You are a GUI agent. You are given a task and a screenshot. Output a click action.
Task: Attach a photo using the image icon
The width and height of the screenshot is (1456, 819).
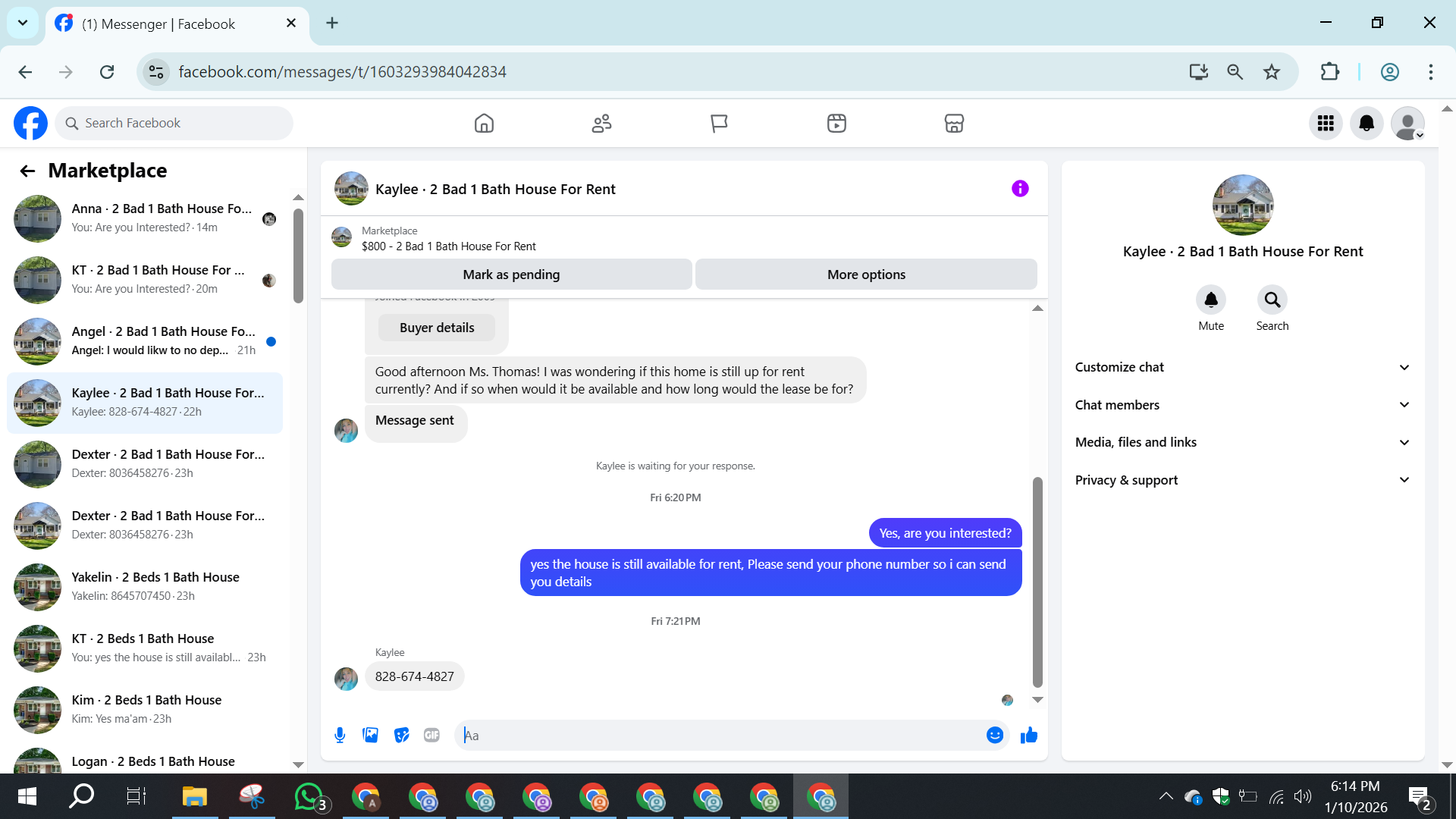point(370,735)
